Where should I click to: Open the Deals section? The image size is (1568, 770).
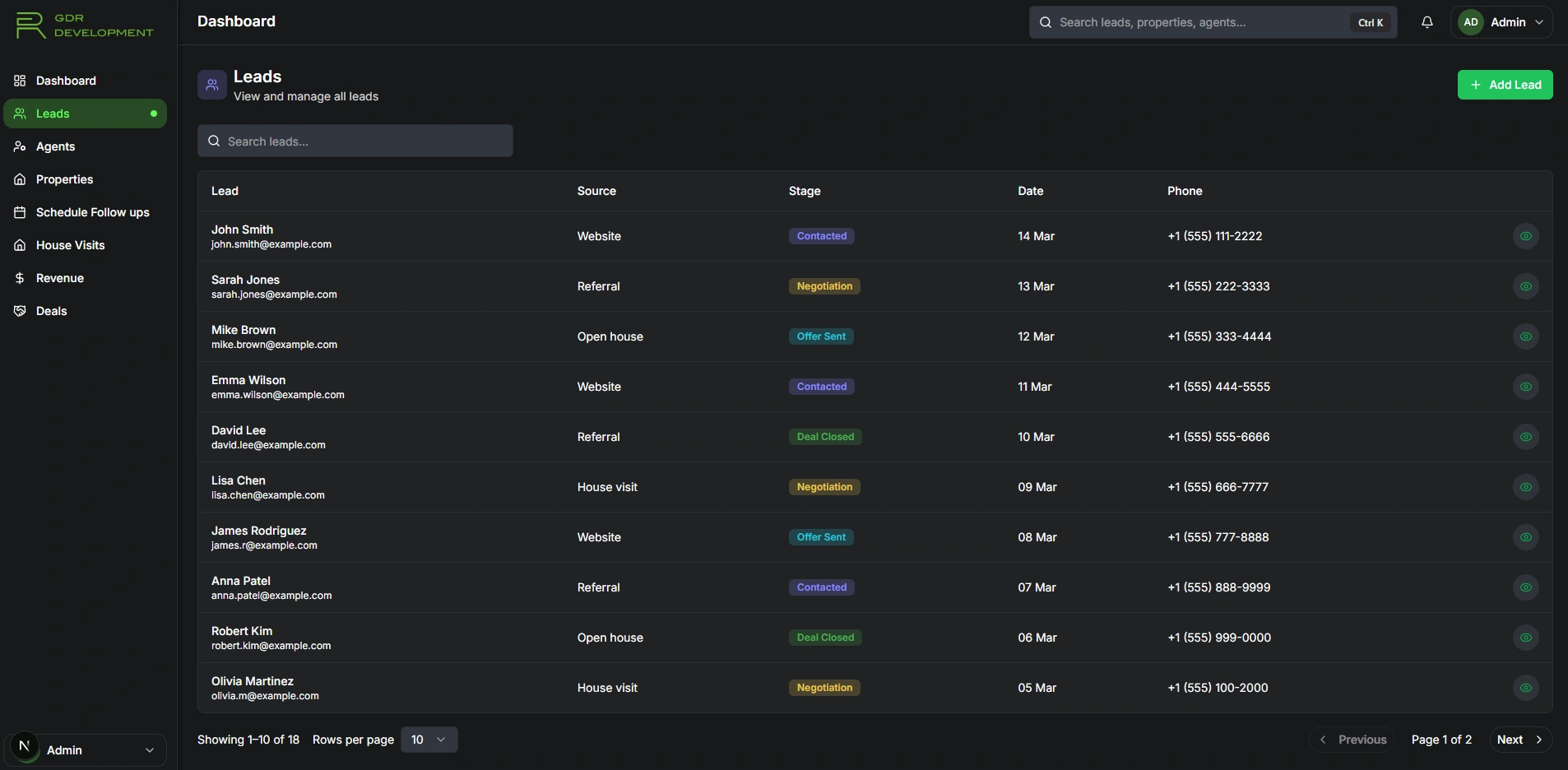pyautogui.click(x=52, y=310)
